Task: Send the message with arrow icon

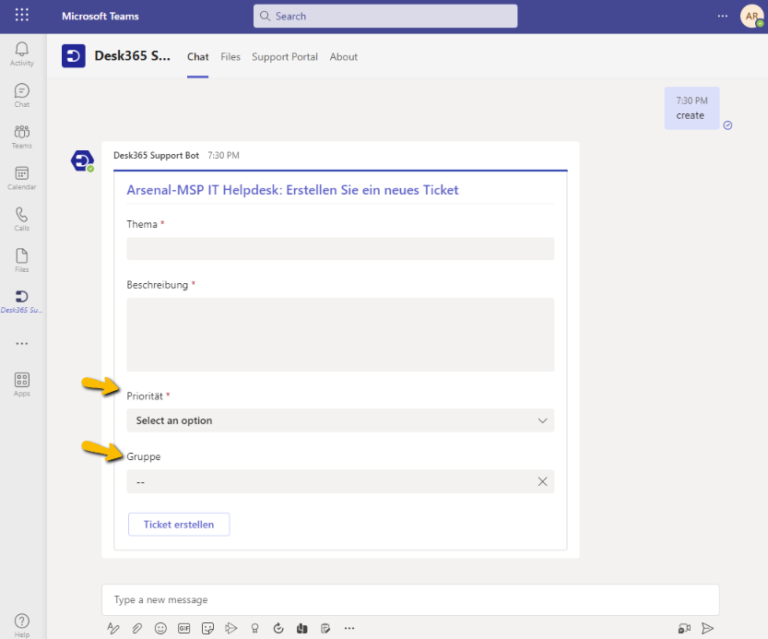Action: 708,628
